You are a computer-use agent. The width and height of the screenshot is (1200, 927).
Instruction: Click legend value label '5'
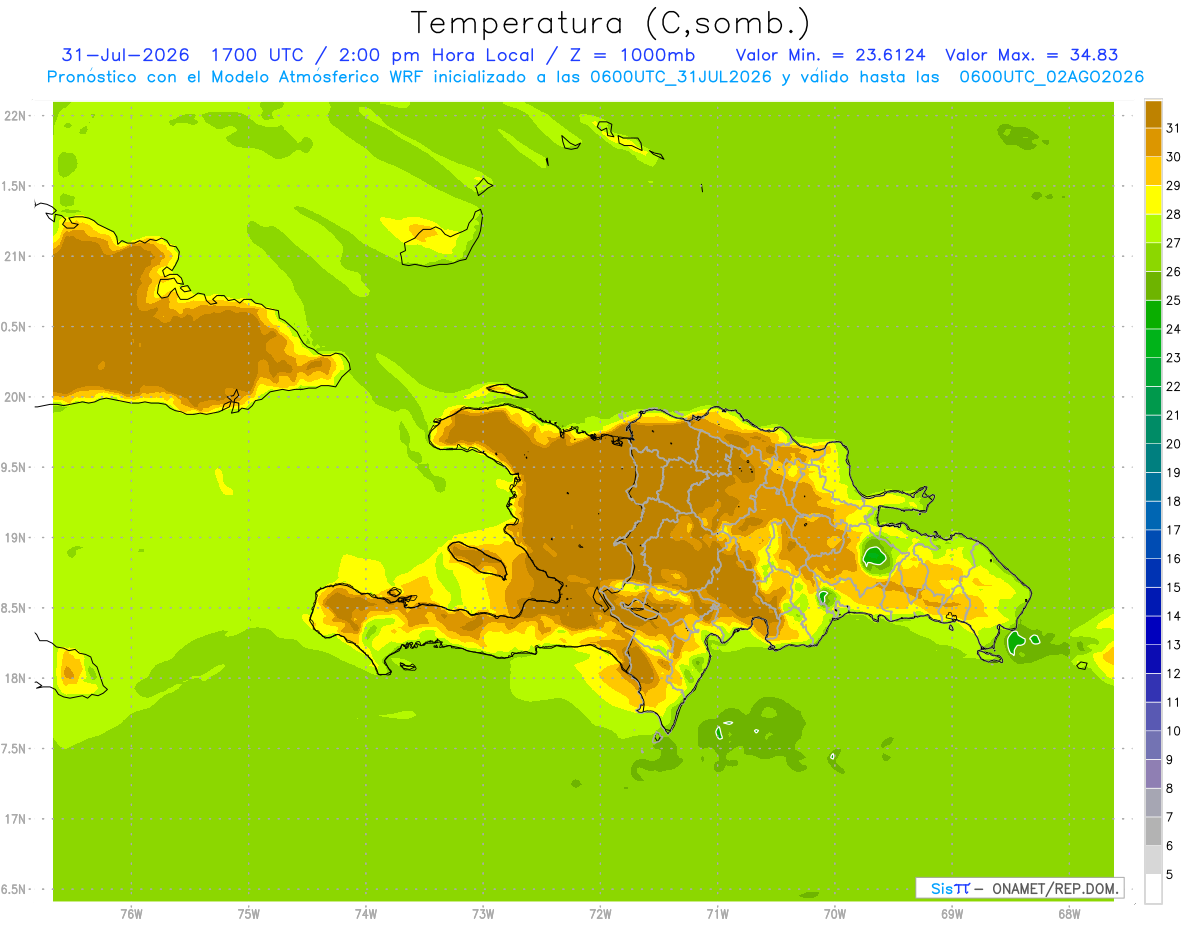pos(1170,874)
